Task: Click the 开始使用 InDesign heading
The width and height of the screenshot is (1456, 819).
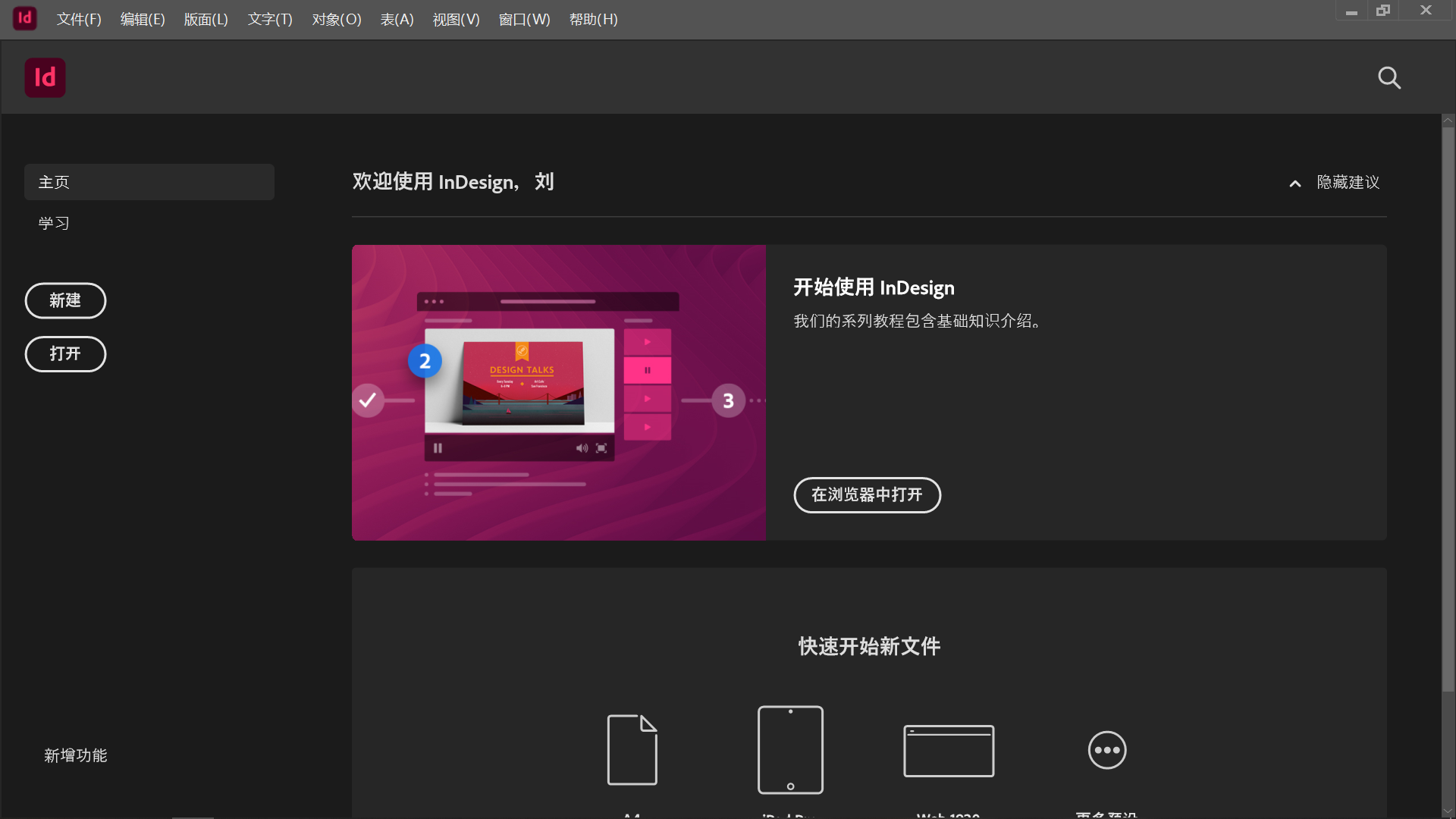Action: (x=874, y=287)
